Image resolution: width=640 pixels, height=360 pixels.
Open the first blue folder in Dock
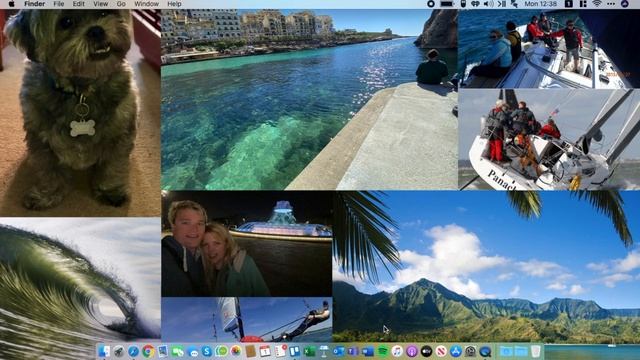point(506,351)
